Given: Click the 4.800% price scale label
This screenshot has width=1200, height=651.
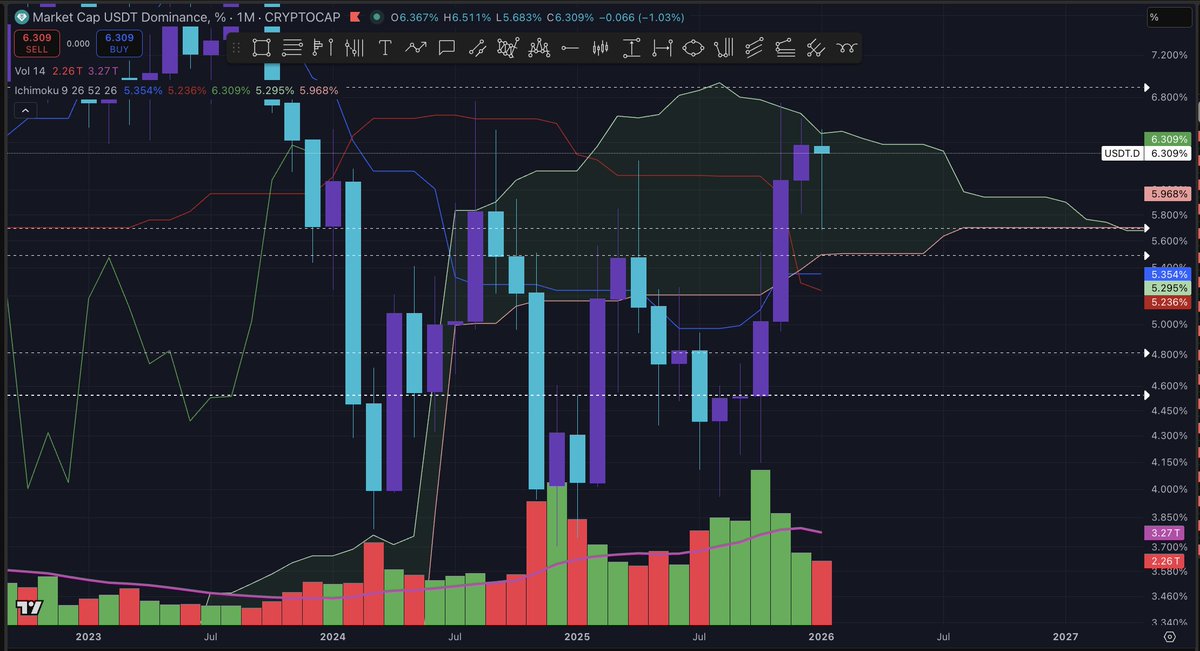Looking at the screenshot, I should click(1169, 353).
